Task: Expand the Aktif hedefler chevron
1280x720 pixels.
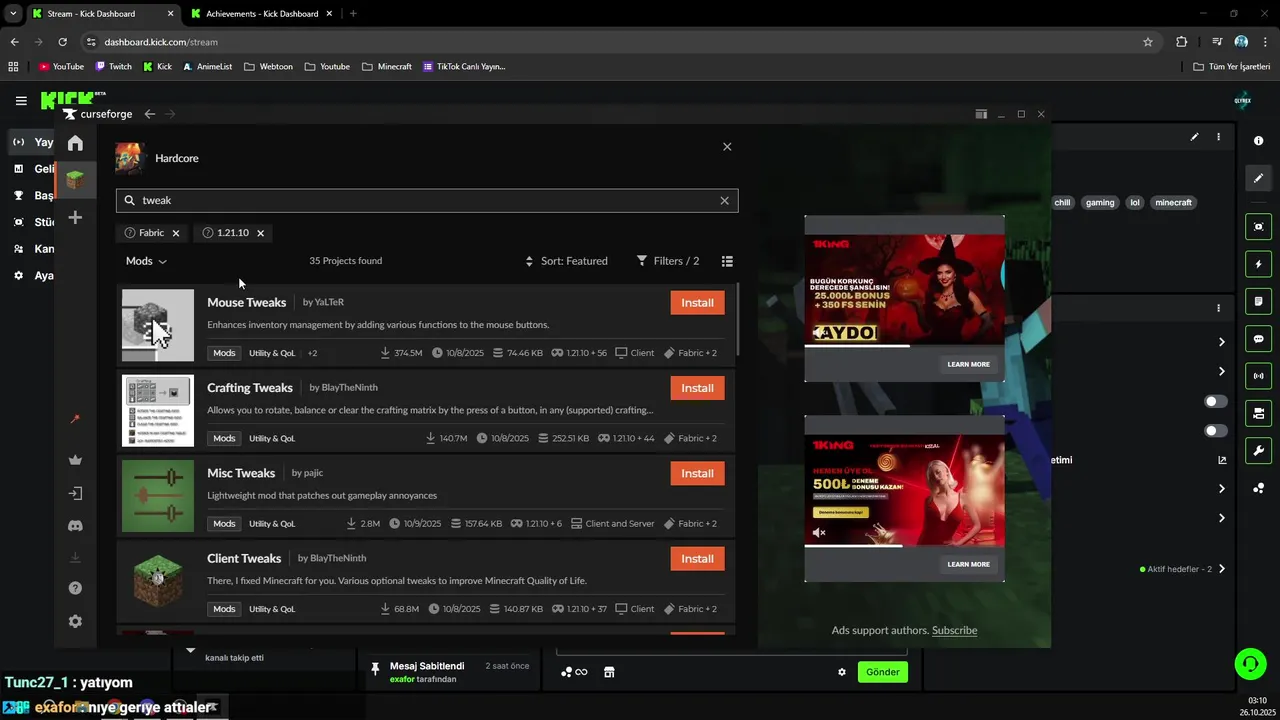Action: click(1221, 569)
